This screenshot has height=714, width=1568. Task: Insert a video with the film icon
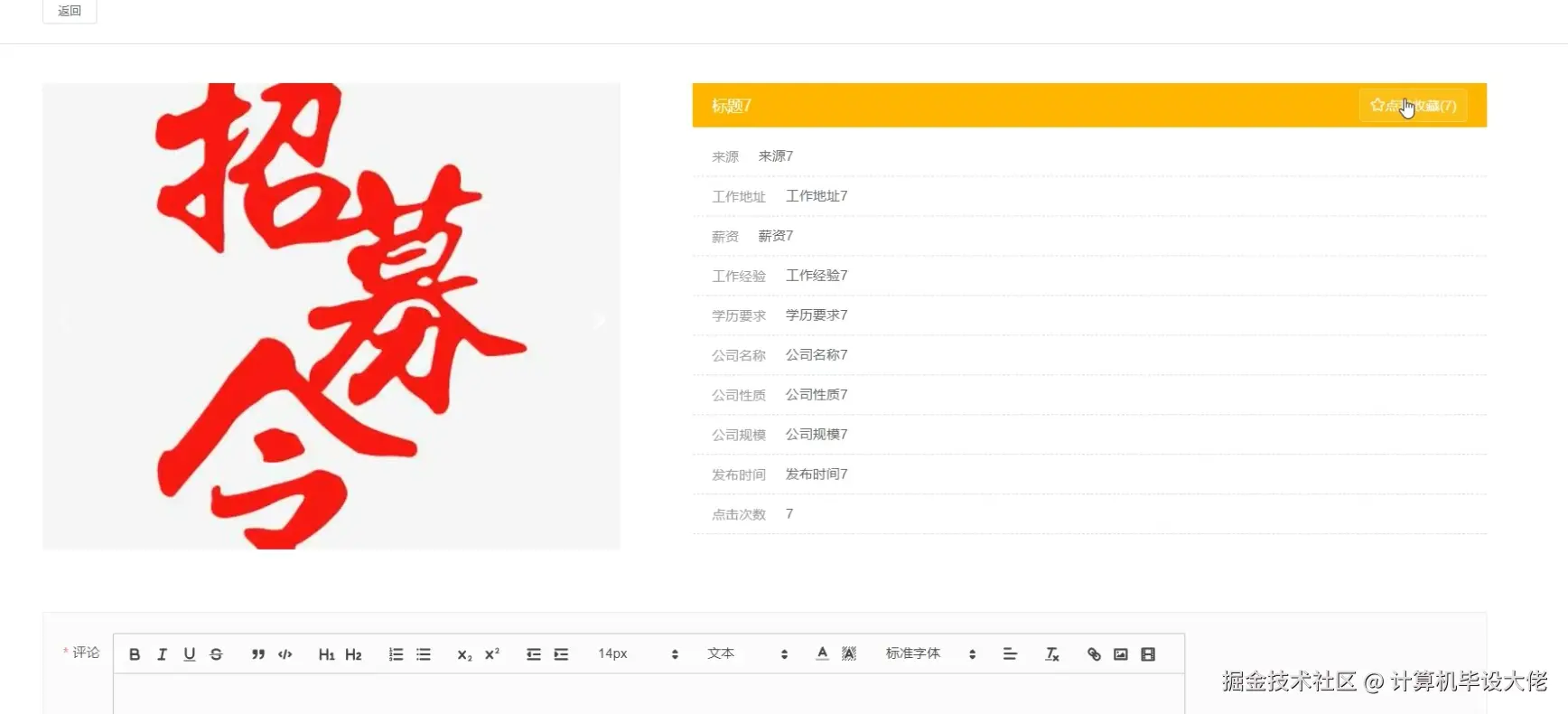pos(1148,654)
